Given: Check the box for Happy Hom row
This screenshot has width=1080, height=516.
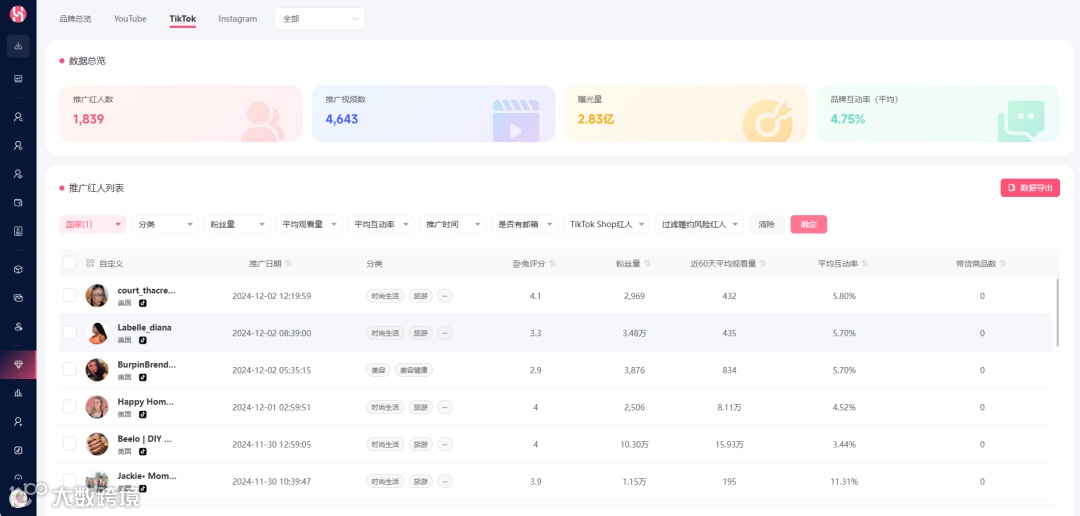Looking at the screenshot, I should [x=70, y=407].
